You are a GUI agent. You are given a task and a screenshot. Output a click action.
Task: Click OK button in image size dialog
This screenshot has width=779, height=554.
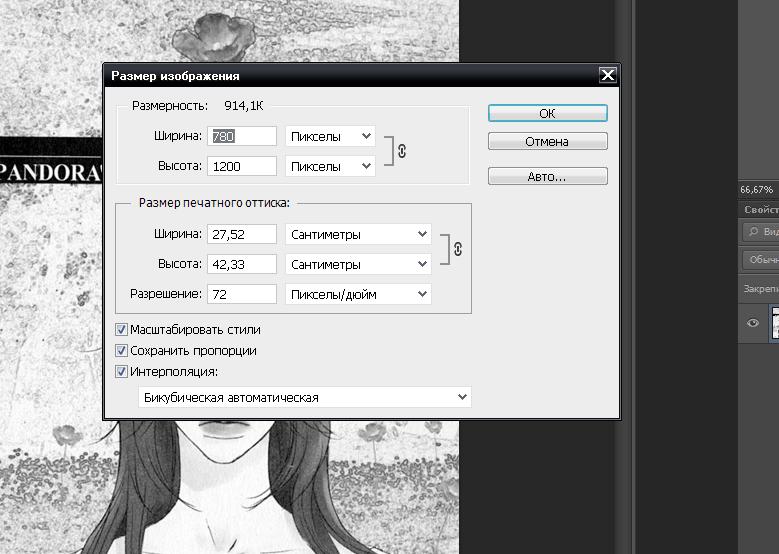547,113
